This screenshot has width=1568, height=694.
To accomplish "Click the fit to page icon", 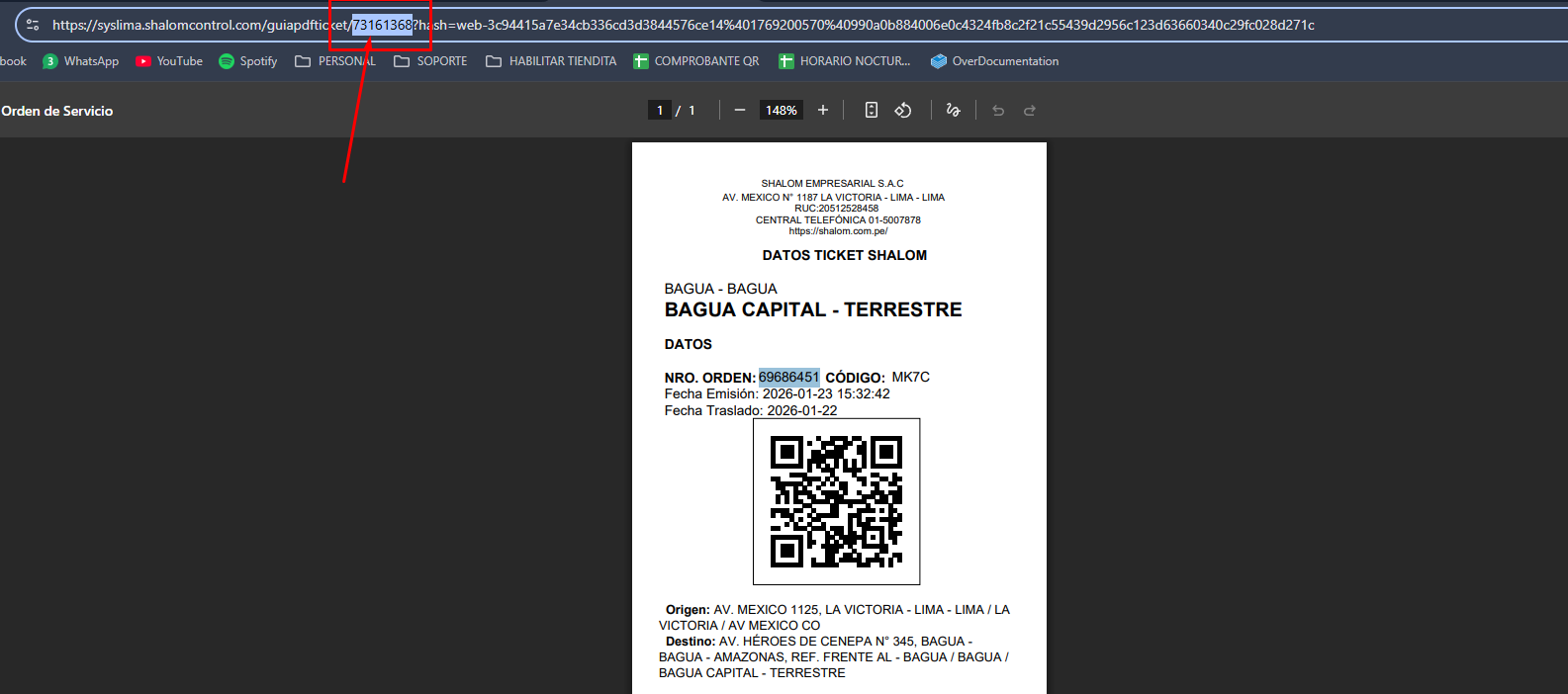I will click(x=871, y=111).
